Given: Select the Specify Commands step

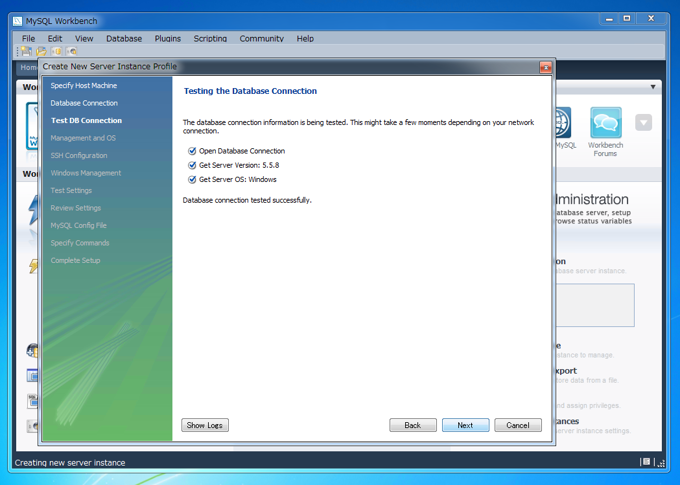Looking at the screenshot, I should point(80,243).
